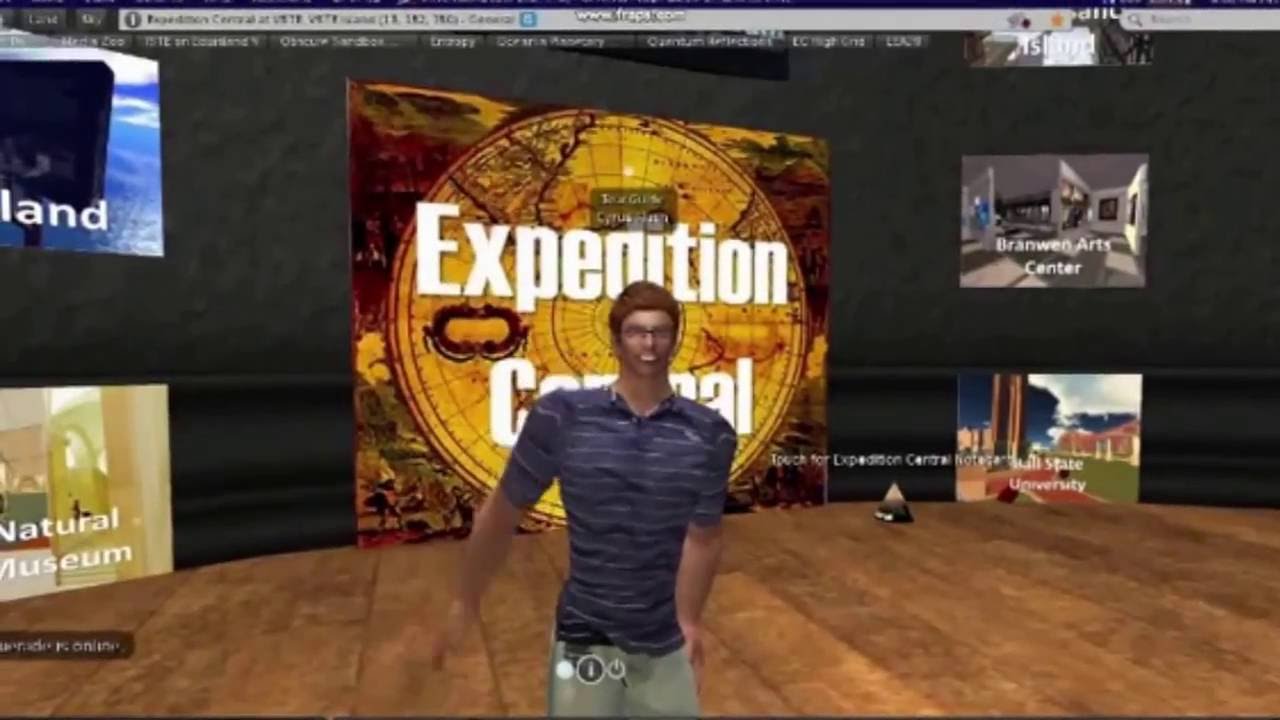Open the Entropy favorites landmark
1280x720 pixels.
pyautogui.click(x=452, y=42)
